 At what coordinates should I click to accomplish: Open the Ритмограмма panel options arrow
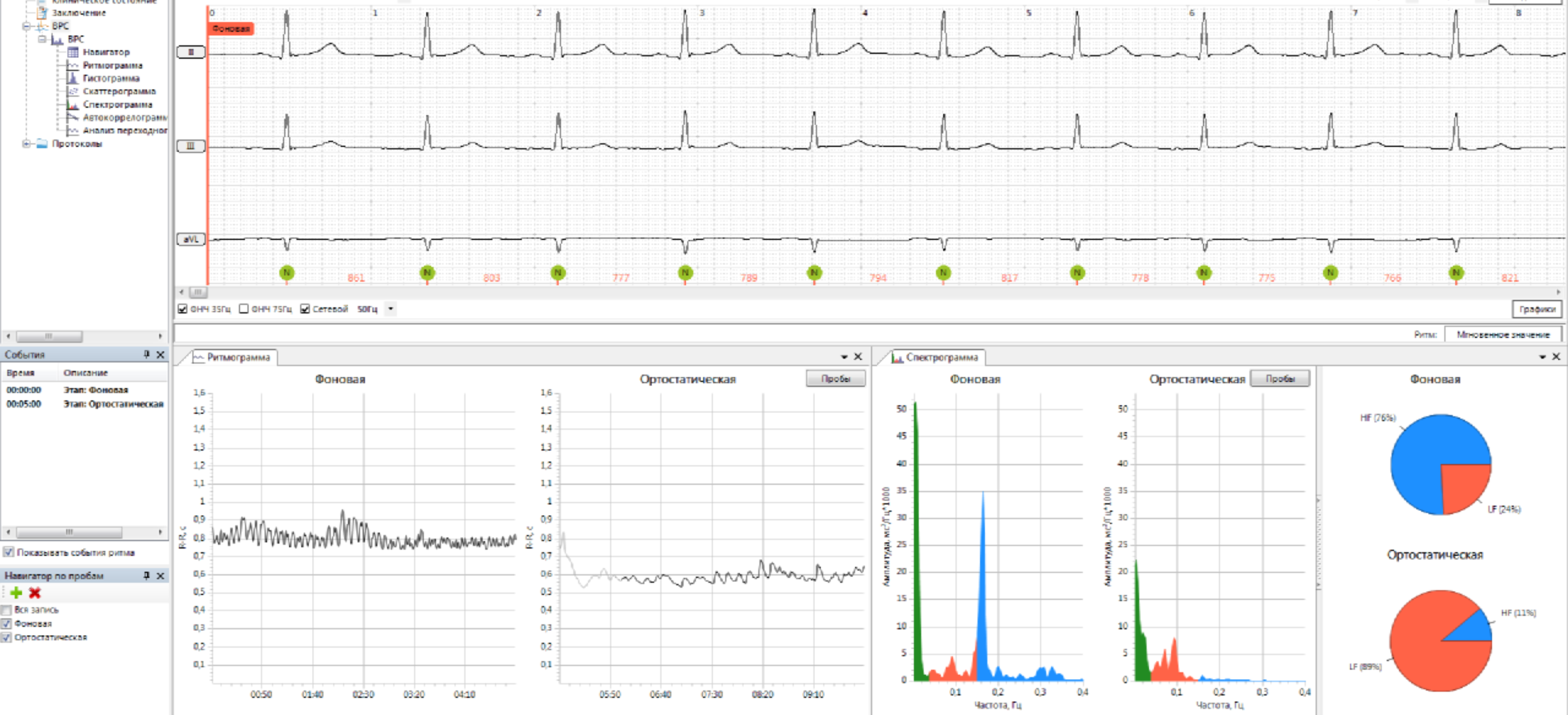(844, 357)
